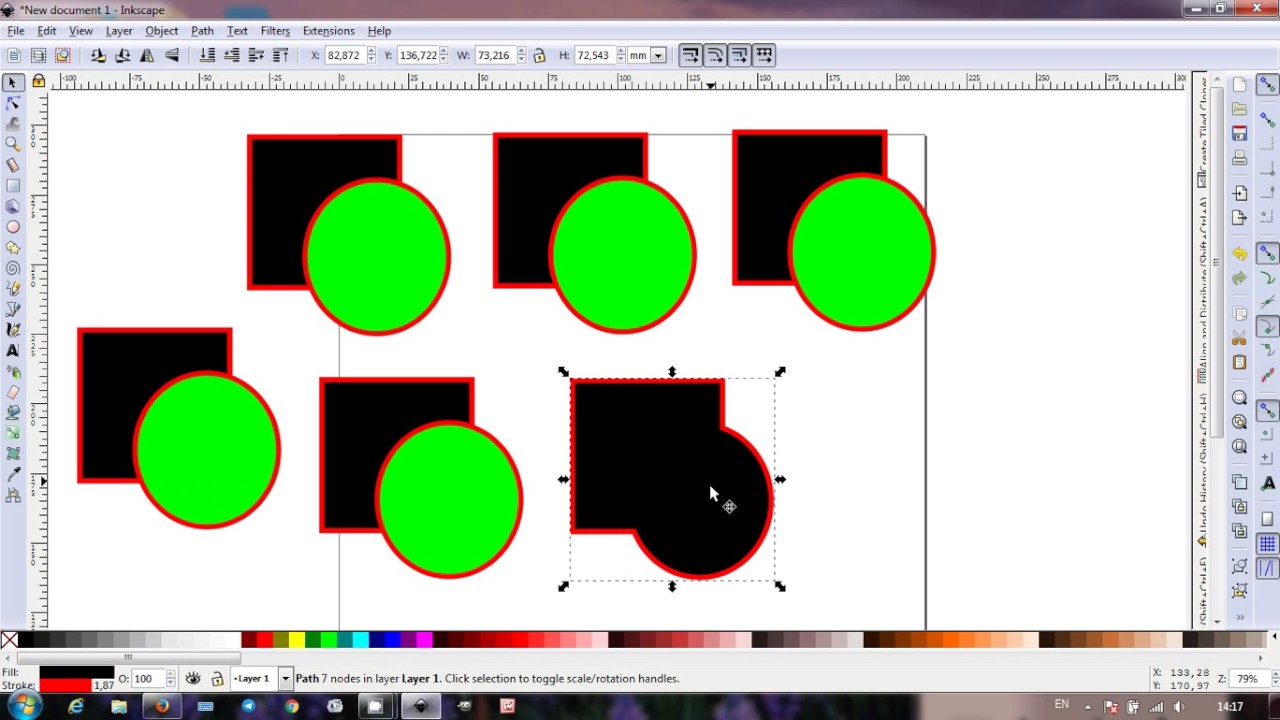Toggle guide lock at ruler corner
Viewport: 1280px width, 720px height.
[x=38, y=81]
